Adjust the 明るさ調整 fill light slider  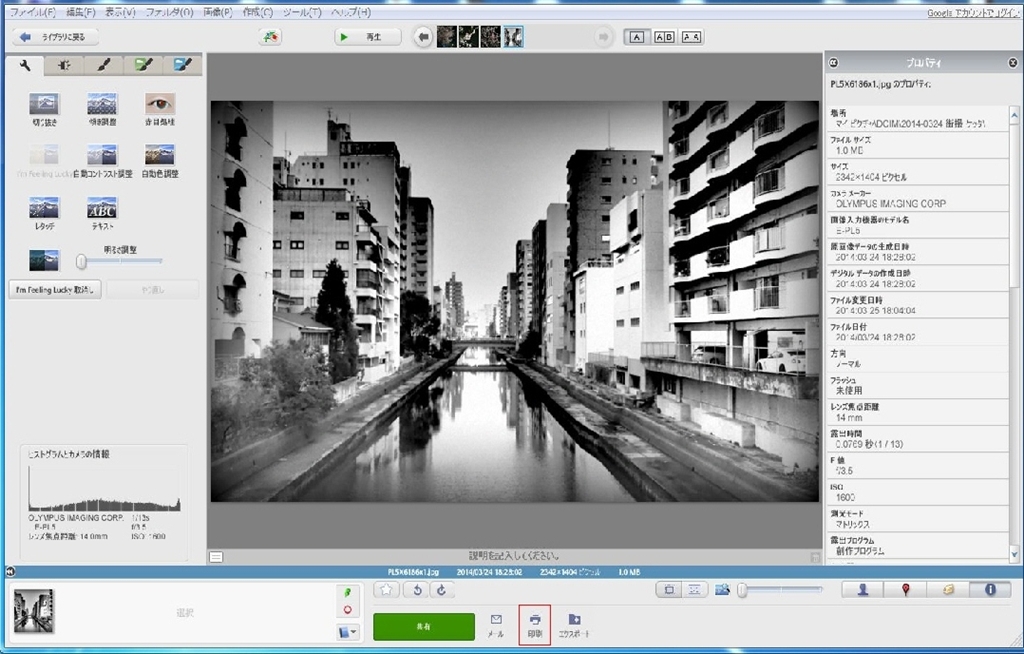tap(121, 261)
